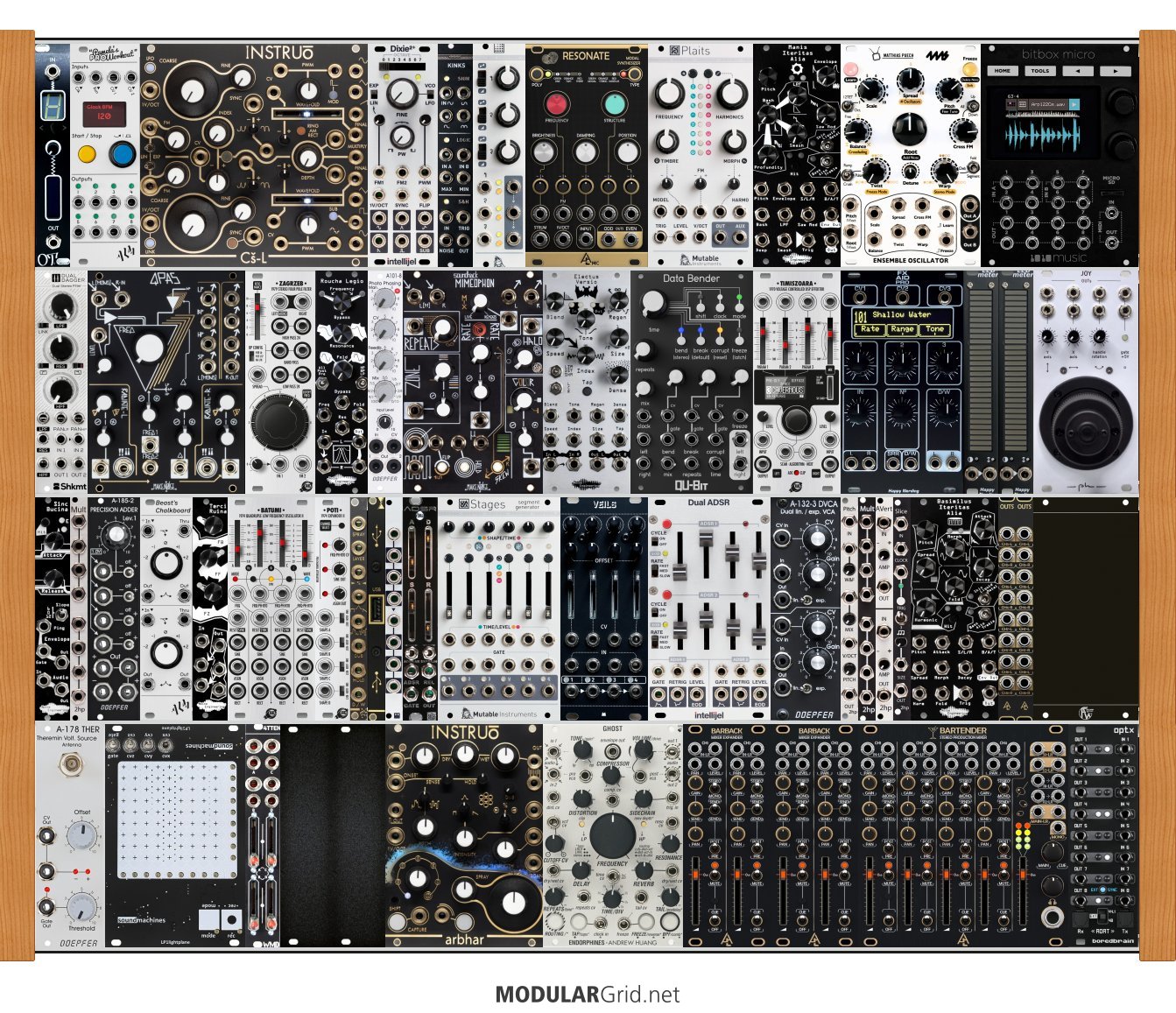Click the TIMBRE knob on Plaits

668,141
